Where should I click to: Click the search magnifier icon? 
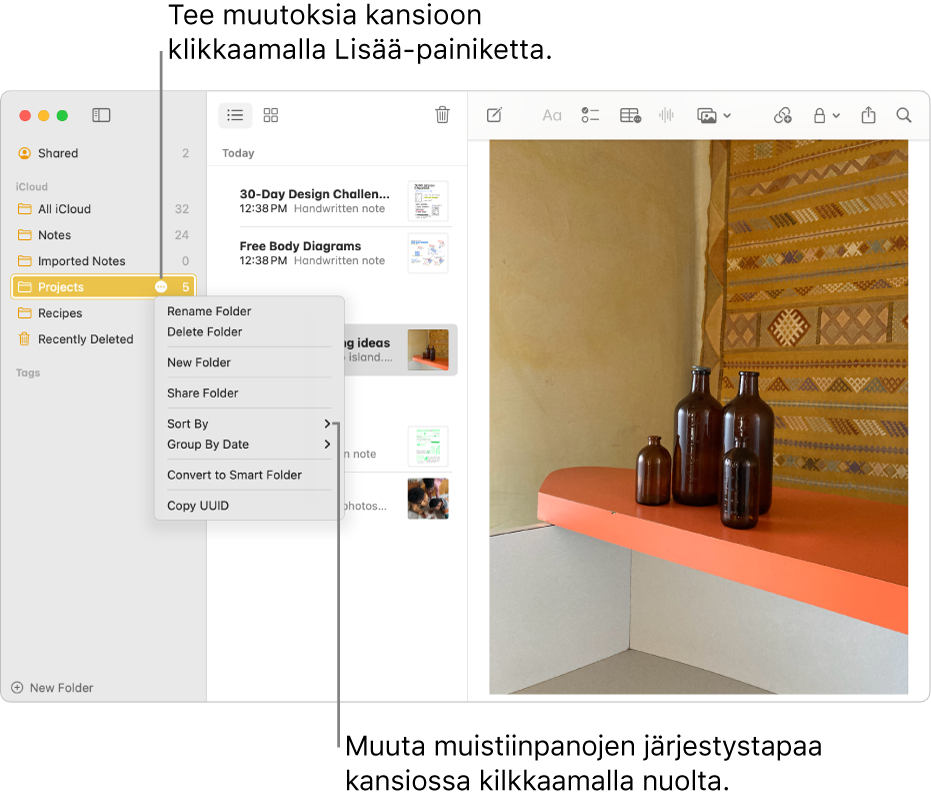(904, 116)
